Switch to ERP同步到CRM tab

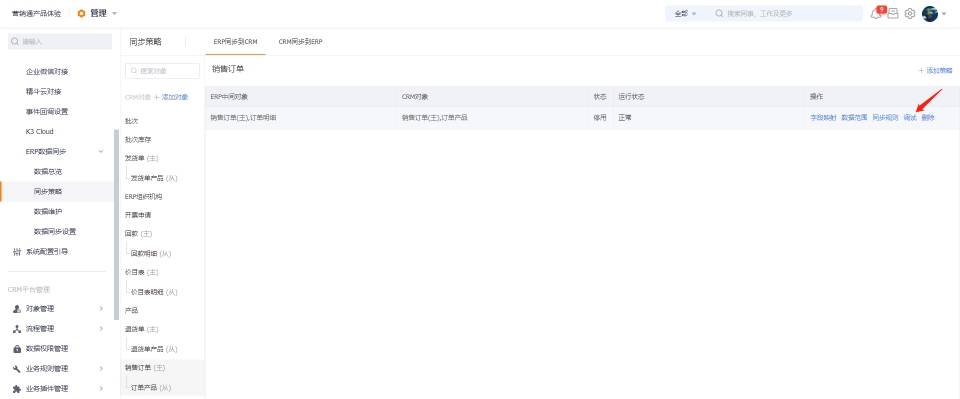coord(235,42)
